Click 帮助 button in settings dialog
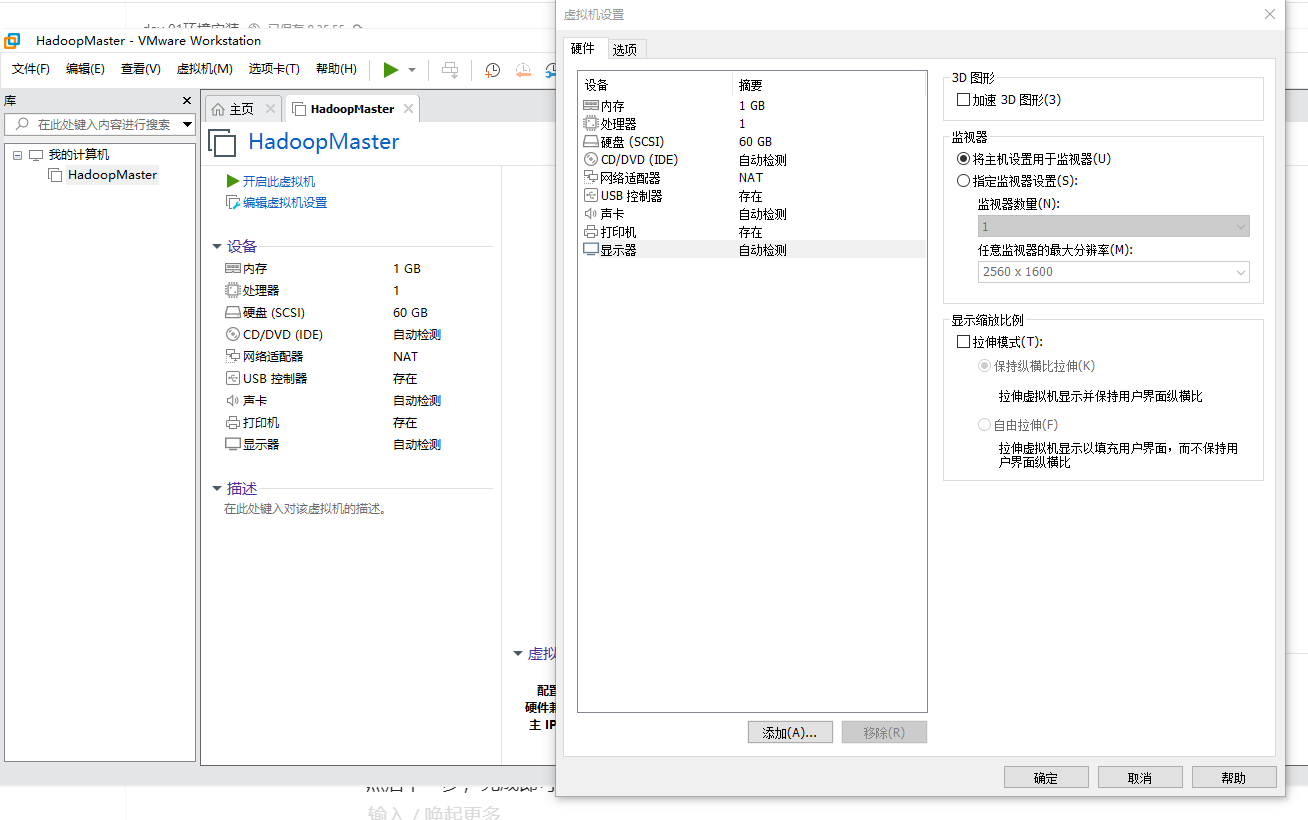Viewport: 1308px width, 820px height. tap(1234, 778)
